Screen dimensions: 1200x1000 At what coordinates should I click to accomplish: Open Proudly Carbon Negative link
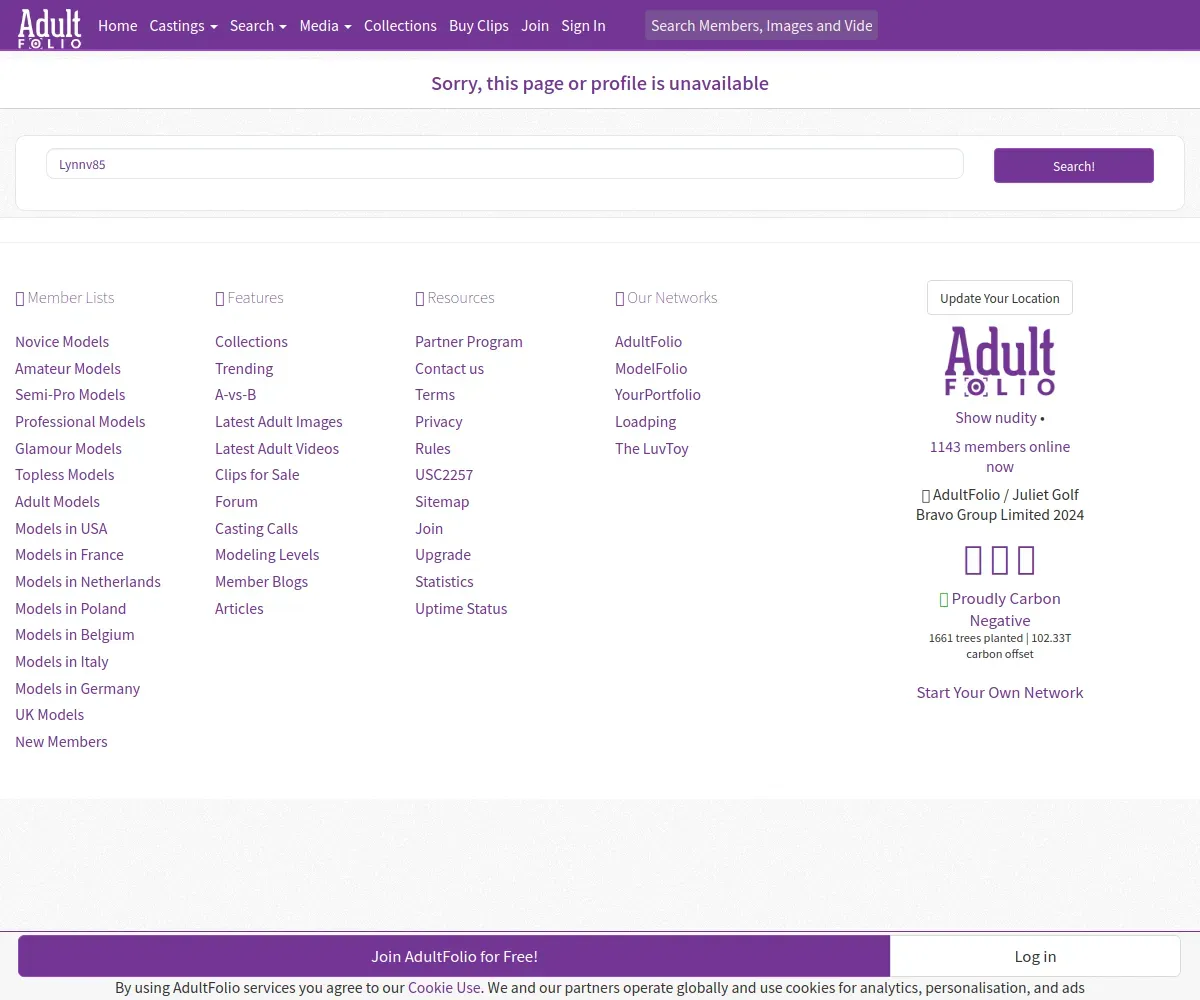click(x=1005, y=609)
